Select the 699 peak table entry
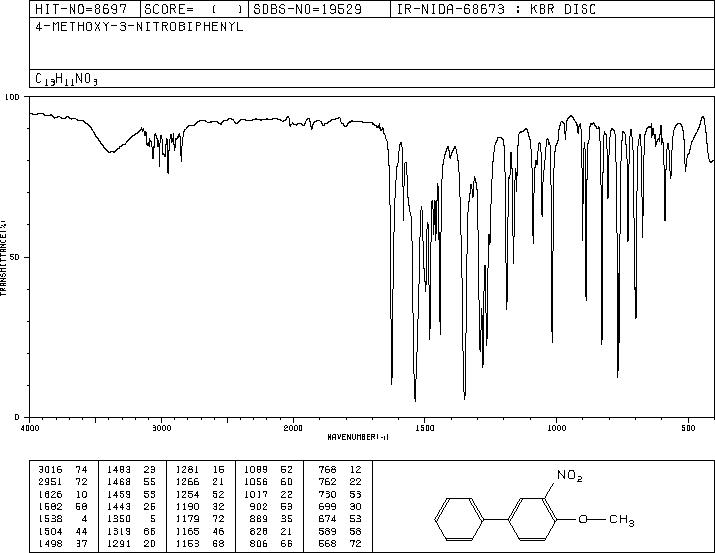Viewport: 715px width, 553px height. click(x=340, y=506)
